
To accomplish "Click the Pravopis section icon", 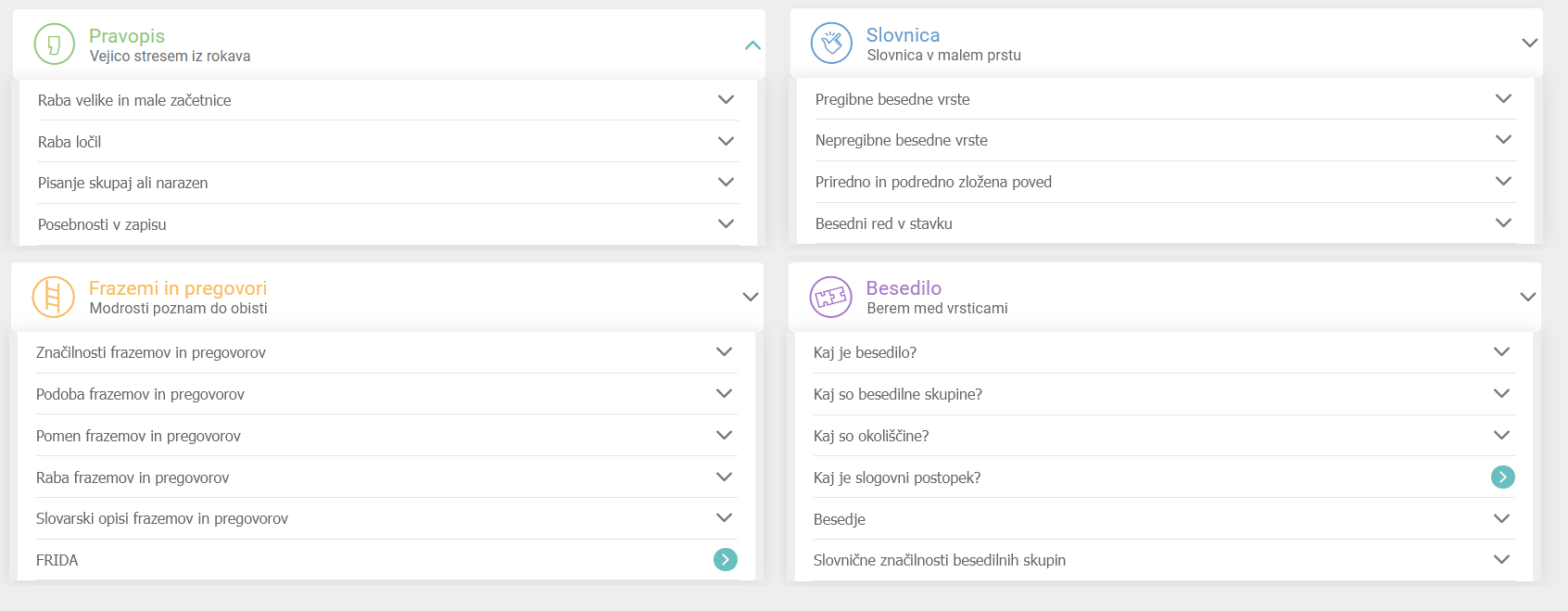I will 54,45.
